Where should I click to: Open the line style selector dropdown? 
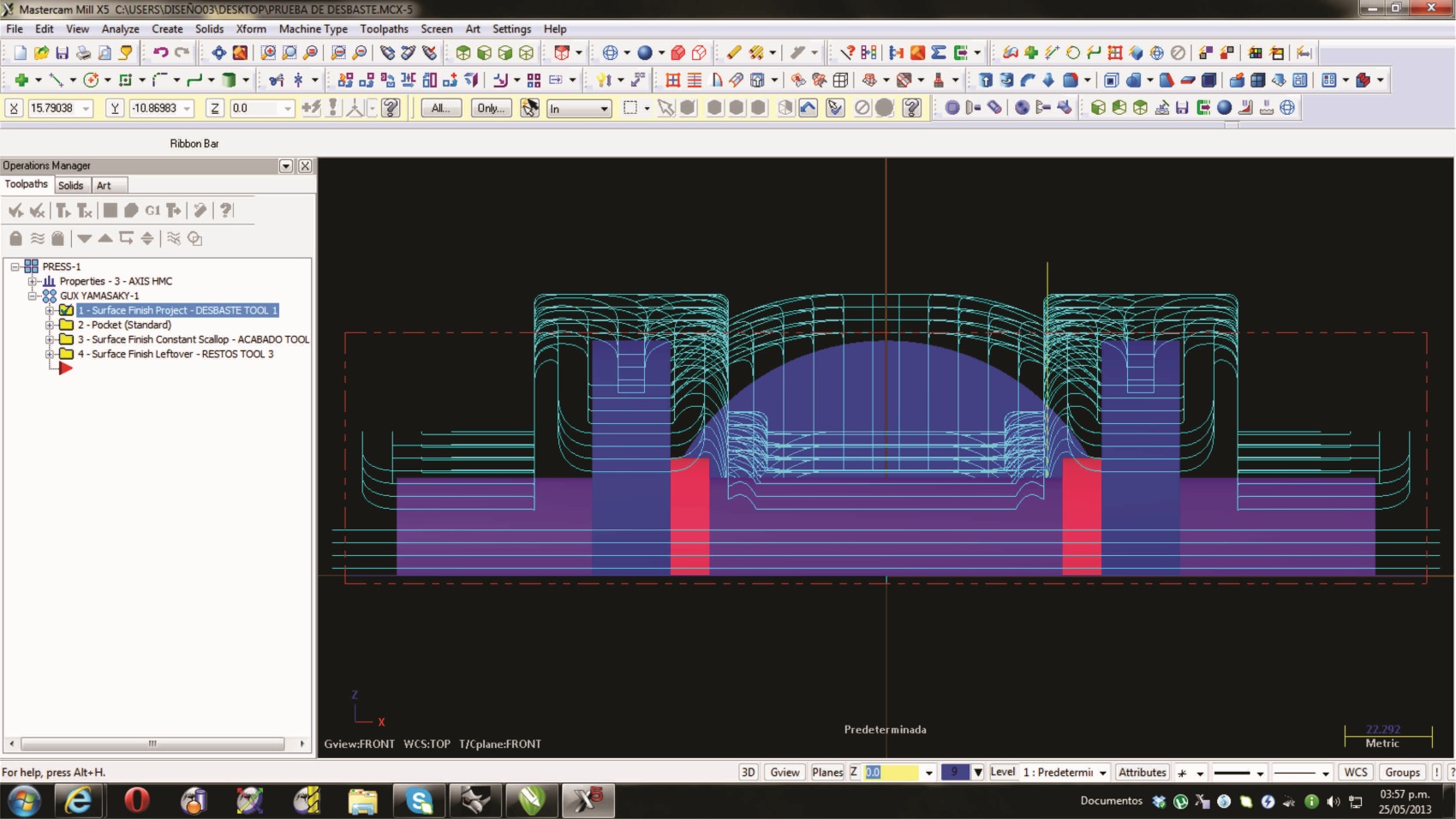1260,773
